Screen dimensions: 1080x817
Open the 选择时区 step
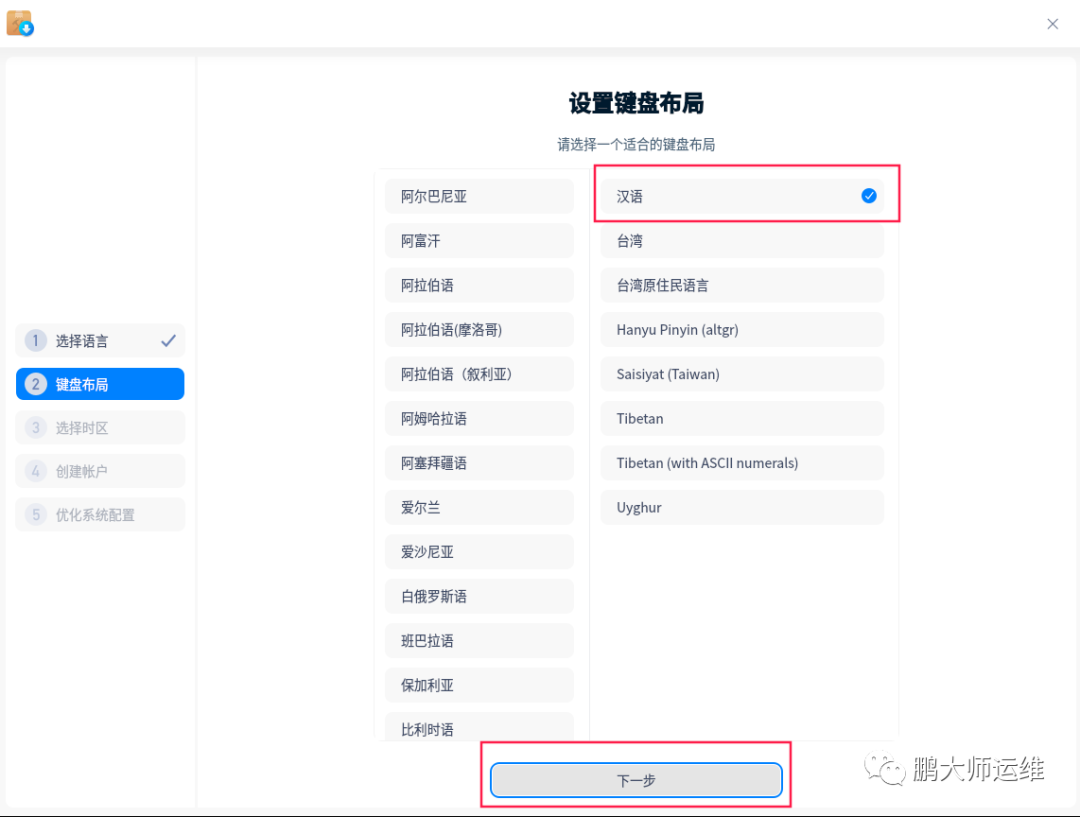tap(100, 427)
